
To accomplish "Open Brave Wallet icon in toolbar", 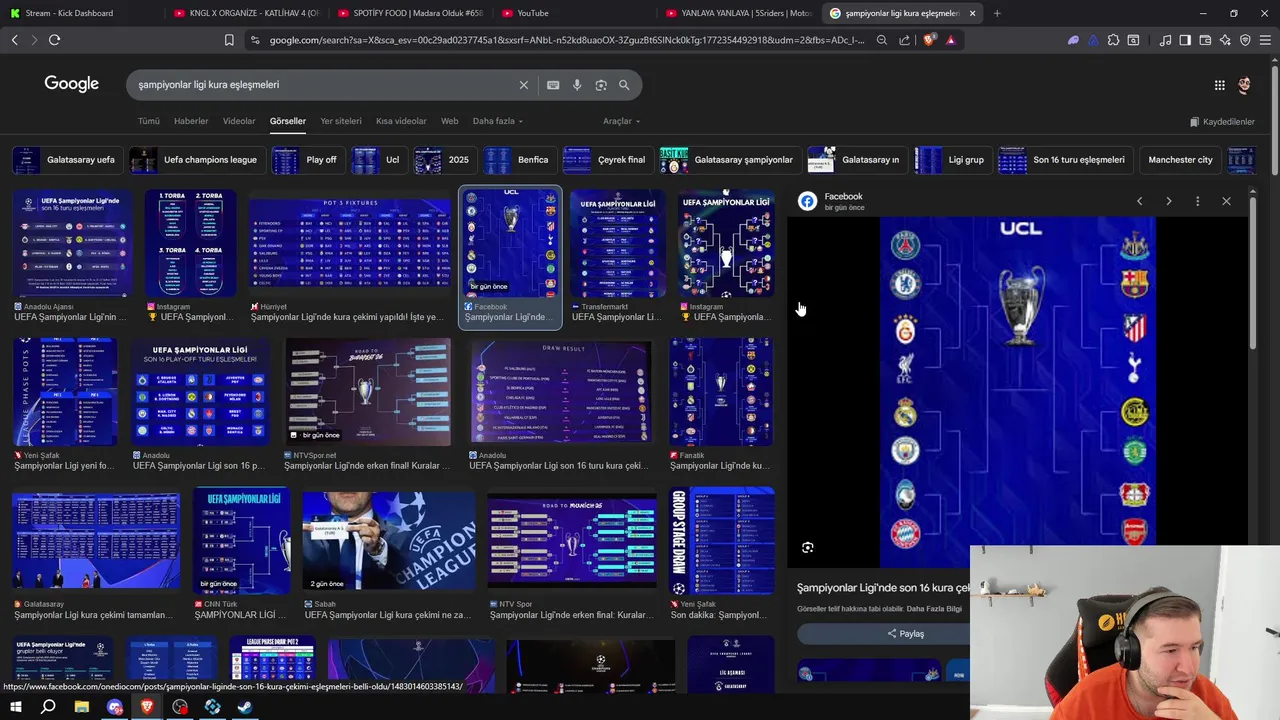I will (x=1205, y=40).
